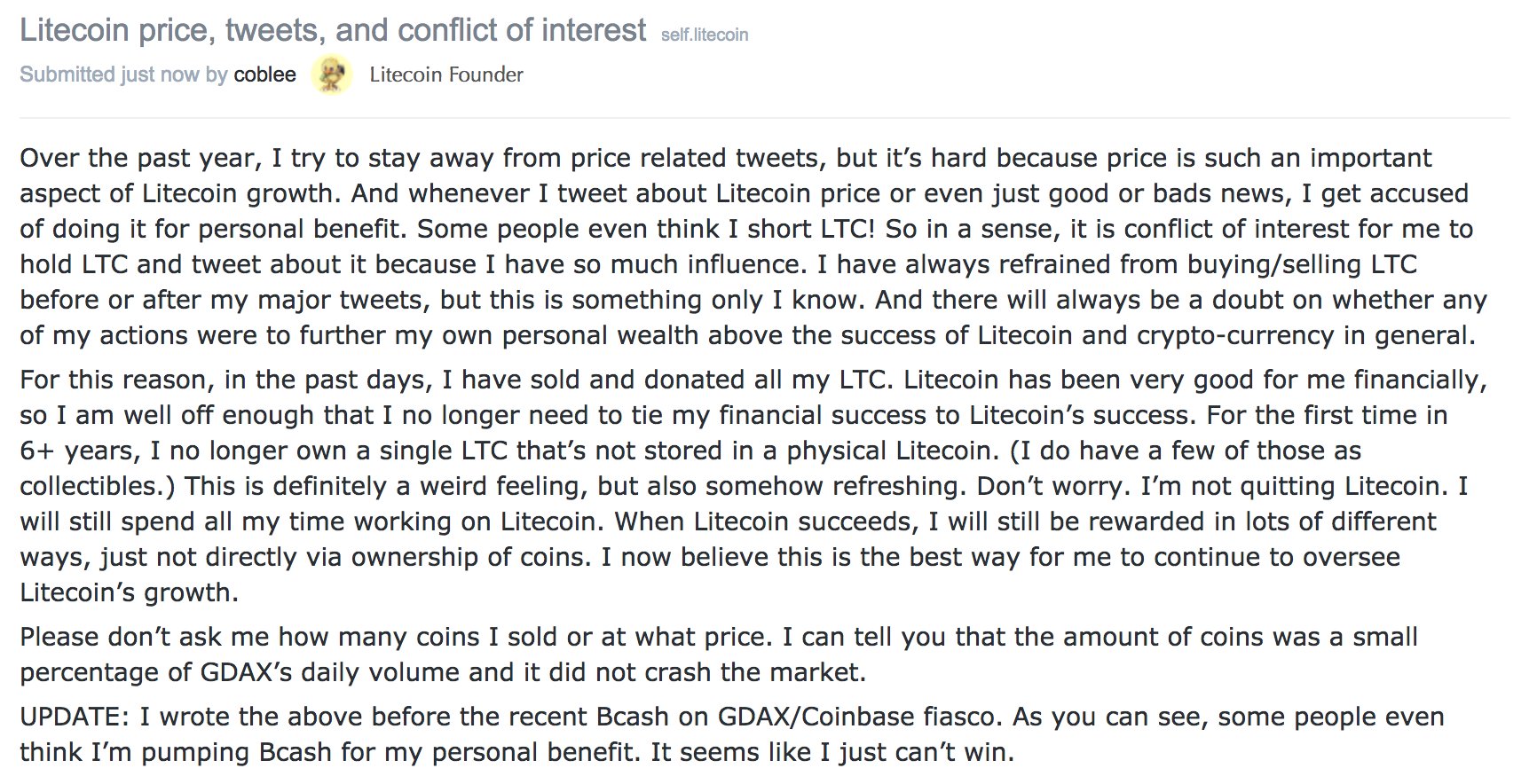Click the horizontal divider below the header

(x=763, y=117)
